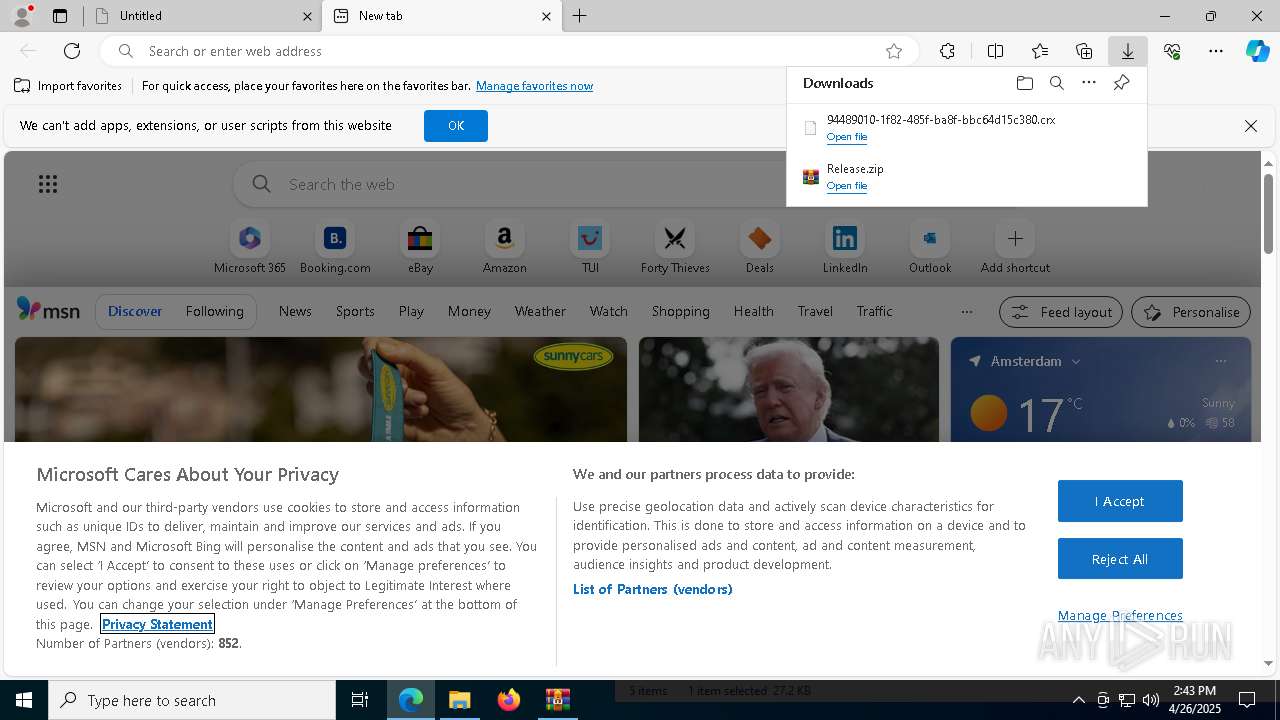The image size is (1280, 720).
Task: Open the Deals shortcut
Action: pyautogui.click(x=760, y=248)
